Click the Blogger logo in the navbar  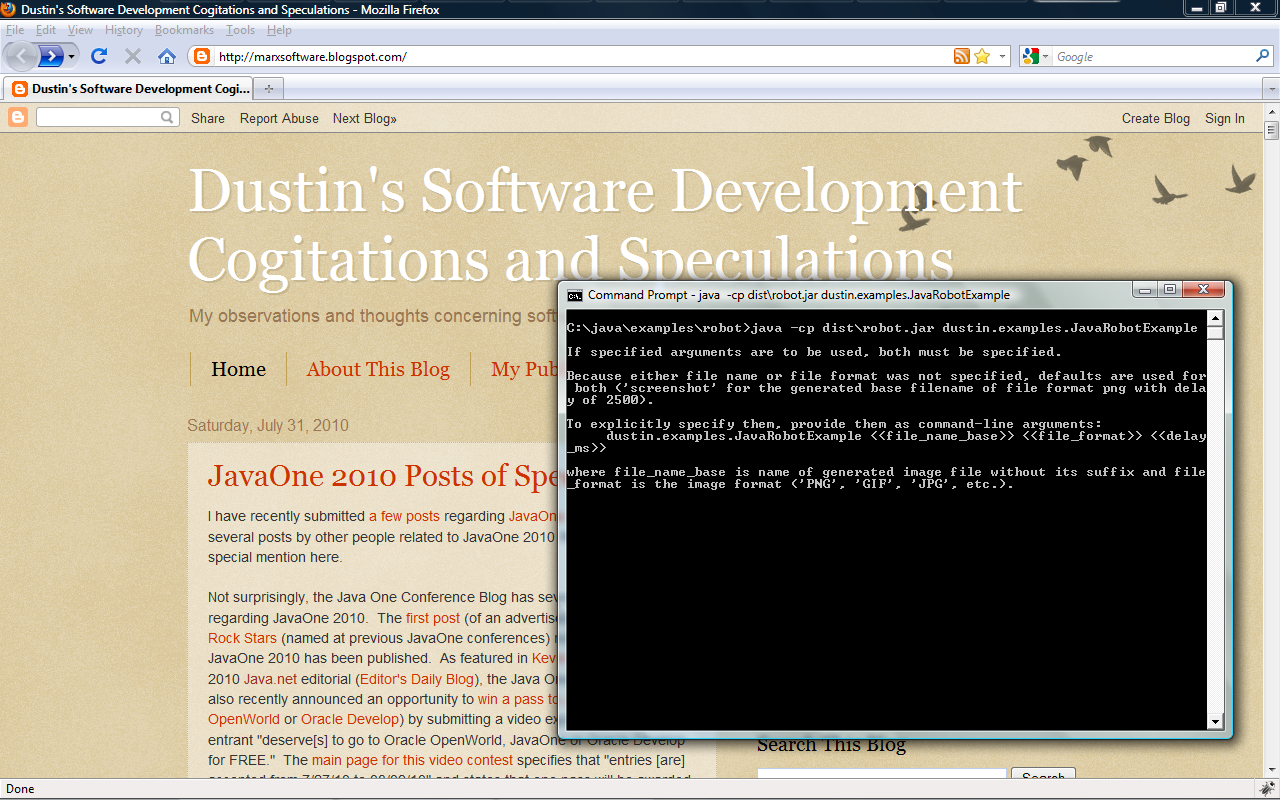[17, 117]
